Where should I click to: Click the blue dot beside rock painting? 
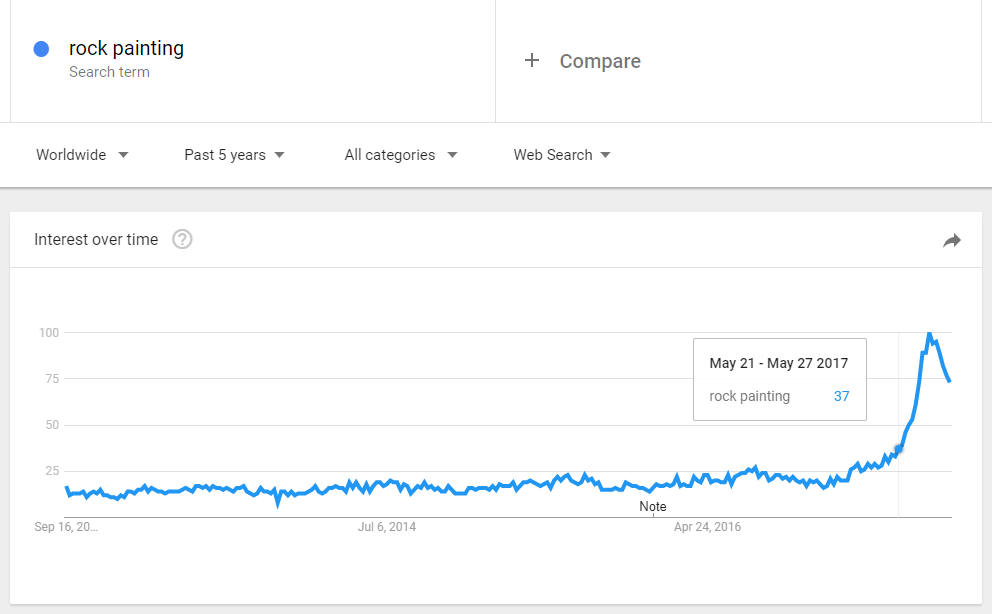(x=41, y=49)
